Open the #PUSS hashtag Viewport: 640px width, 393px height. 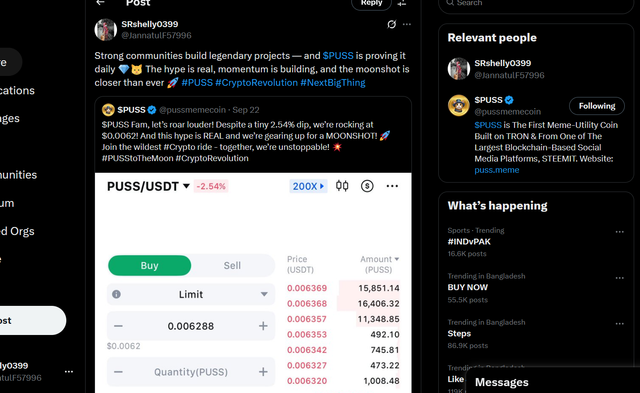(x=197, y=82)
